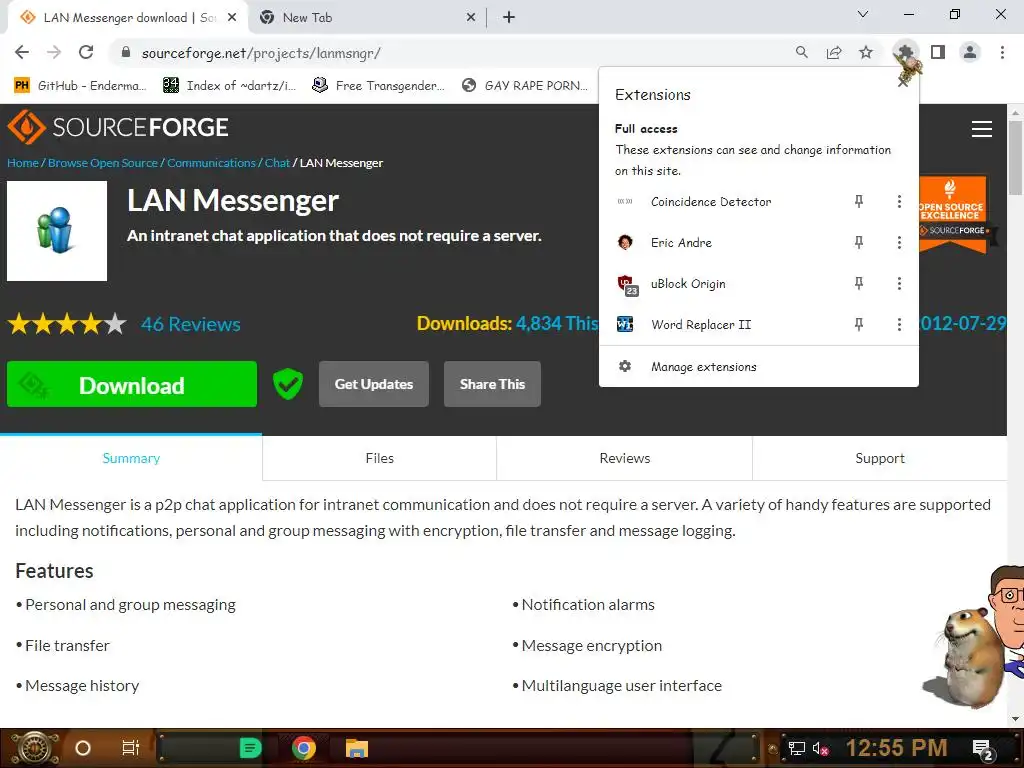
Task: Click the Word Replacer II icon
Action: (x=625, y=325)
